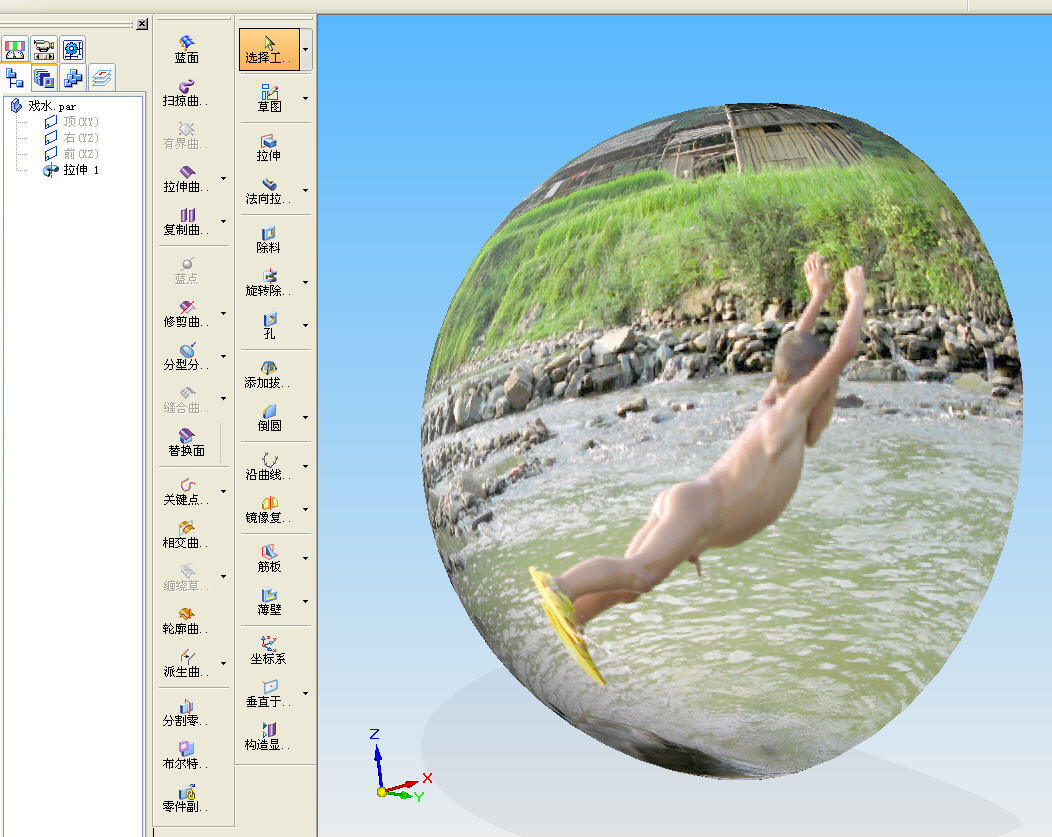The width and height of the screenshot is (1052, 837).
Task: Open dropdown arrow beside 法向拉
Action: [305, 190]
